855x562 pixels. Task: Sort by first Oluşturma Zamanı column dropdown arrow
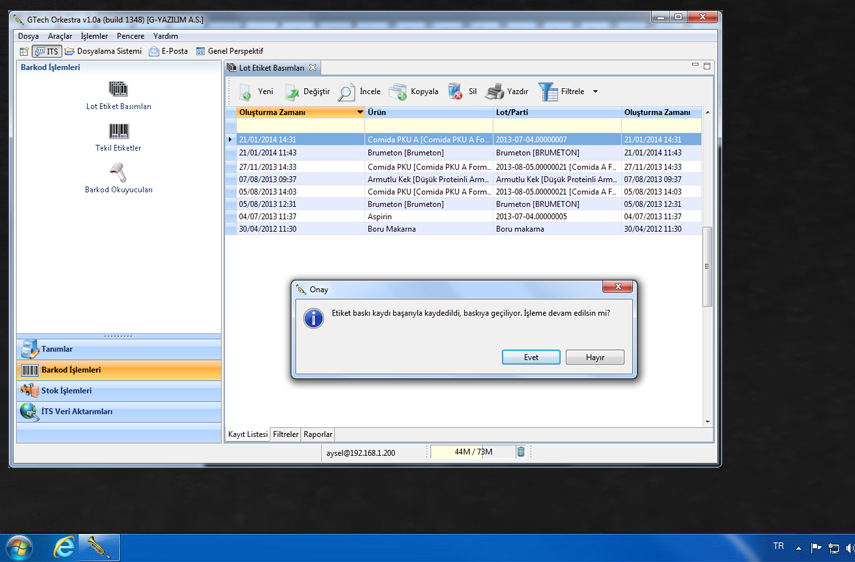click(360, 112)
